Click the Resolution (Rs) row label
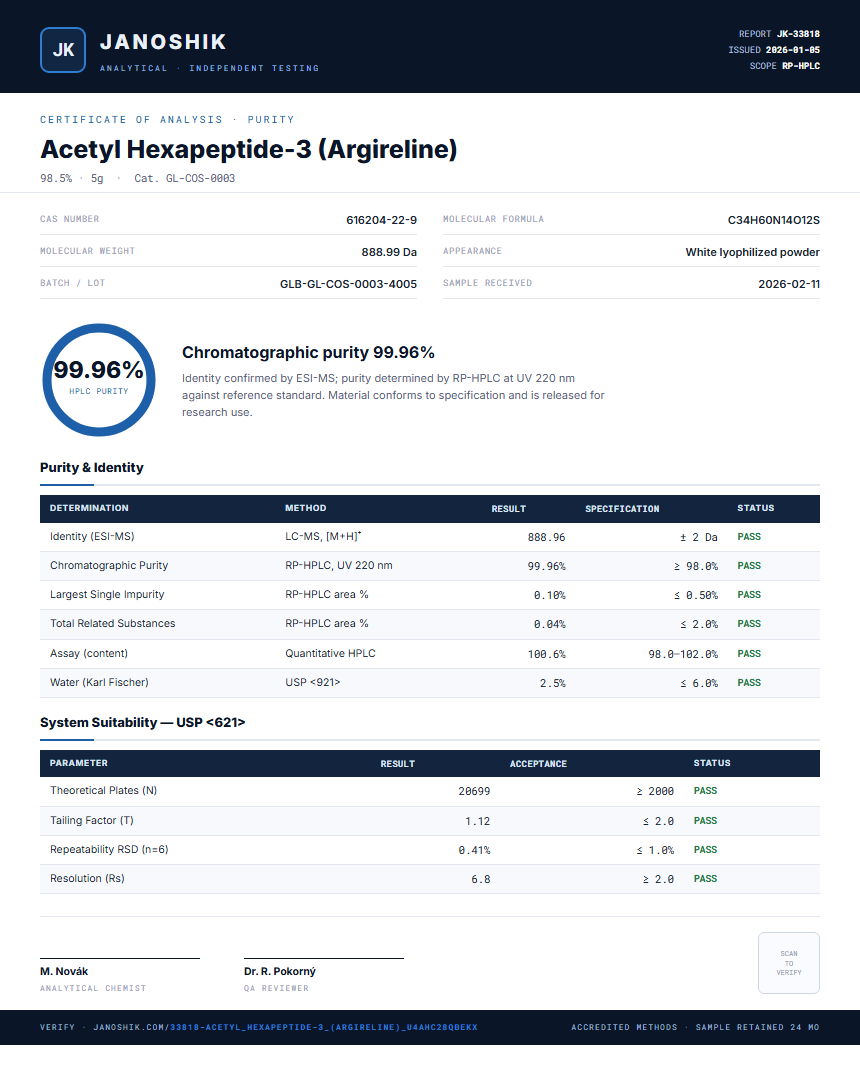 point(87,878)
